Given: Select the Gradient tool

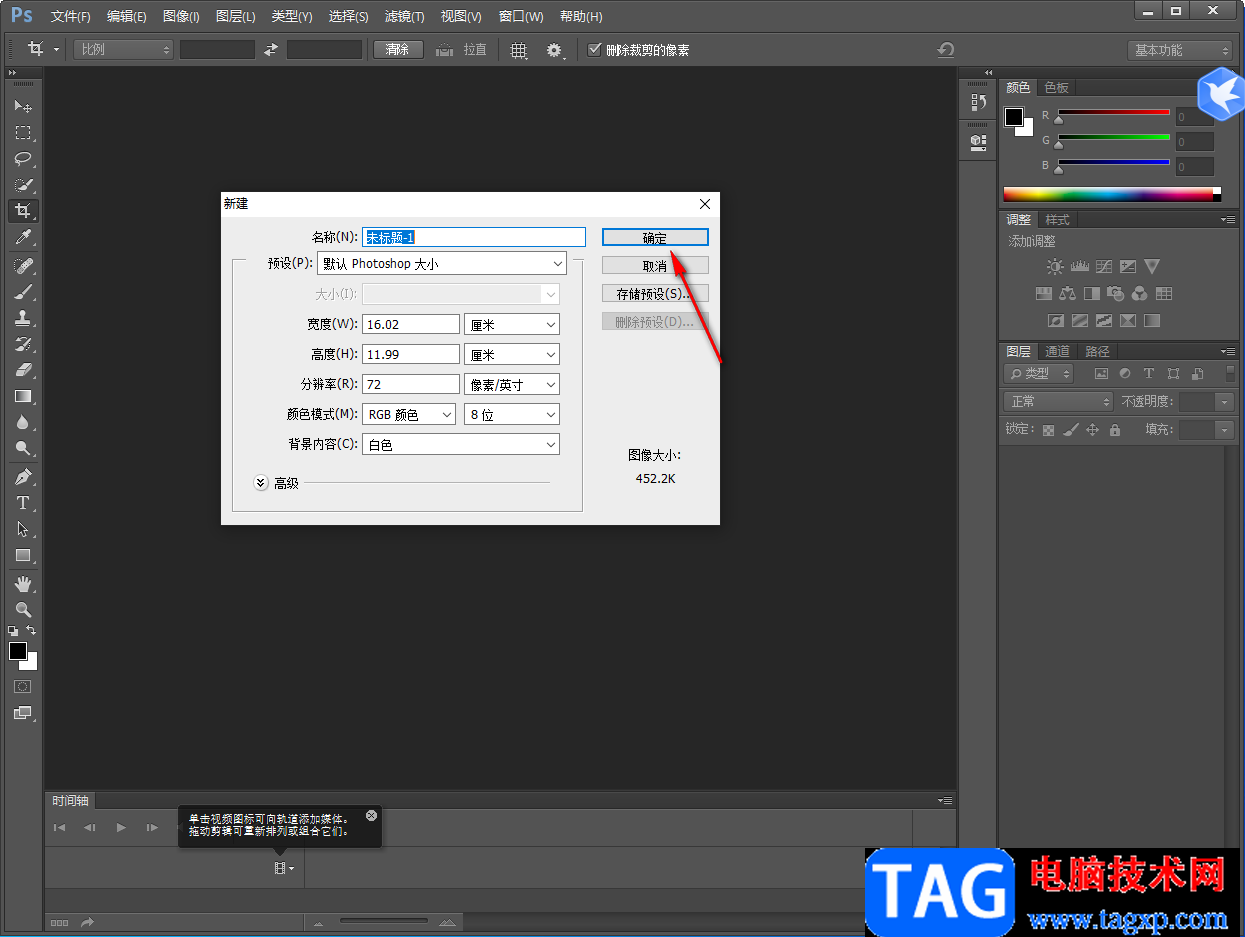Looking at the screenshot, I should click(x=23, y=396).
